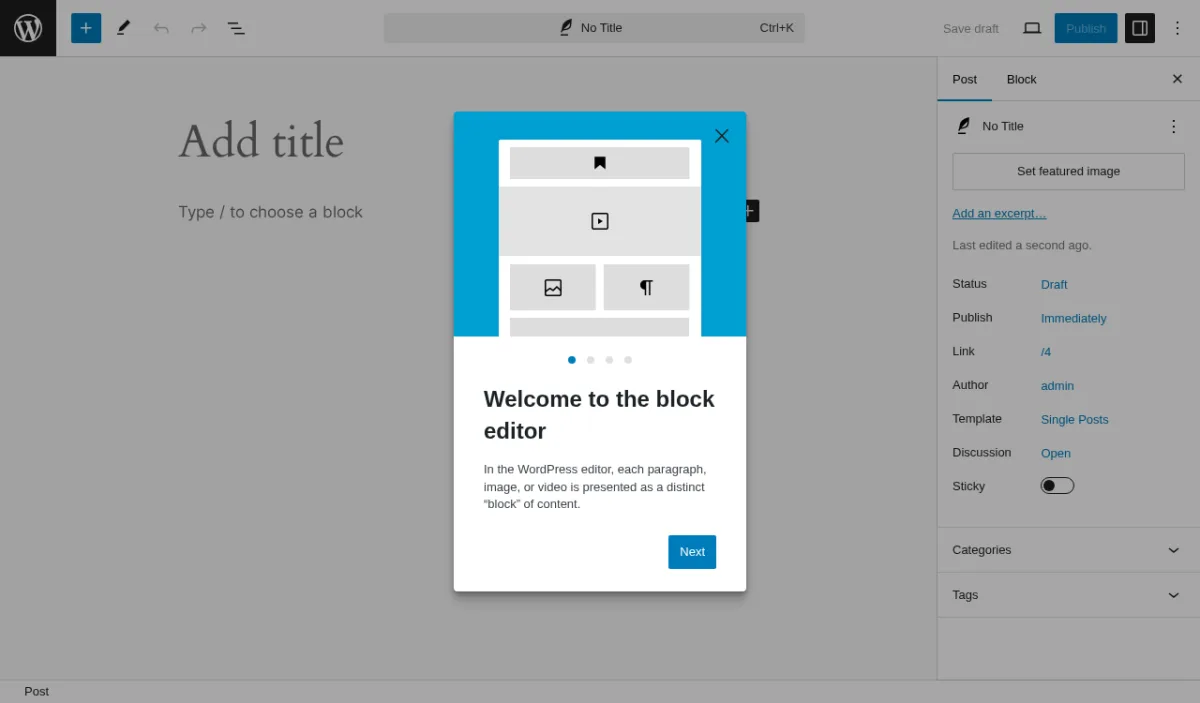Toggle the Settings sidebar icon
This screenshot has height=703, width=1200.
click(1140, 28)
